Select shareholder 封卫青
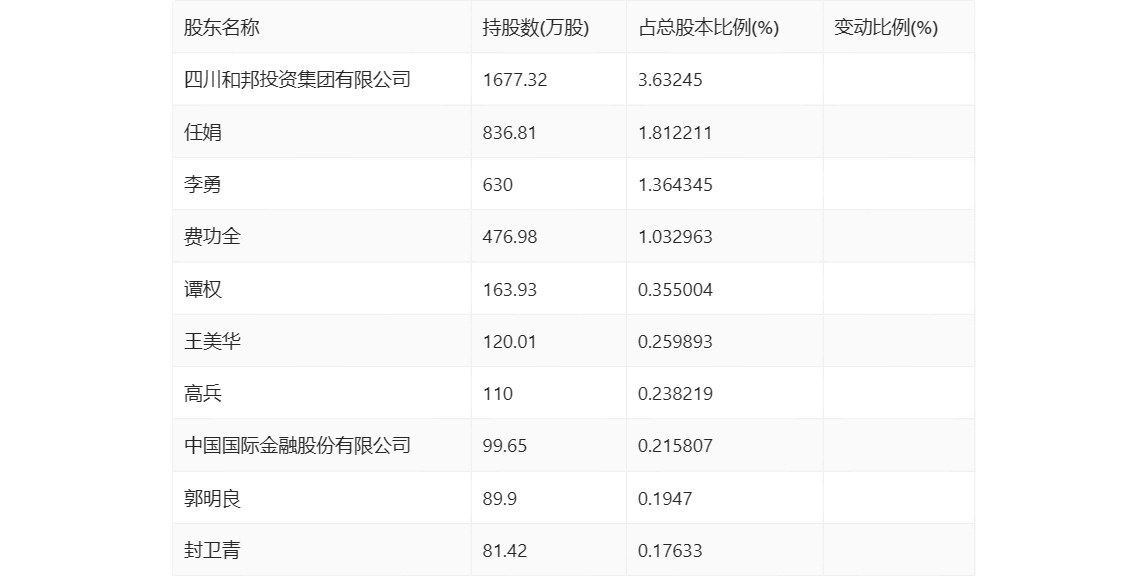Screen dimensions: 1148x576 point(212,550)
